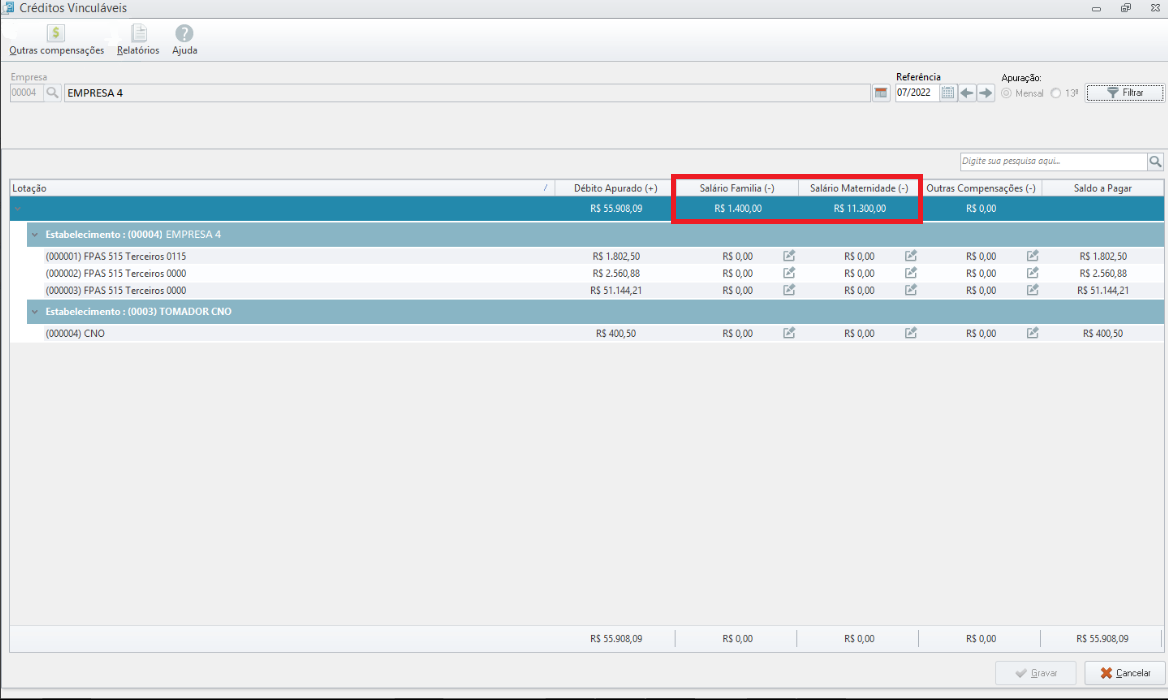
Task: Open Outras compensações from the toolbar
Action: [56, 40]
